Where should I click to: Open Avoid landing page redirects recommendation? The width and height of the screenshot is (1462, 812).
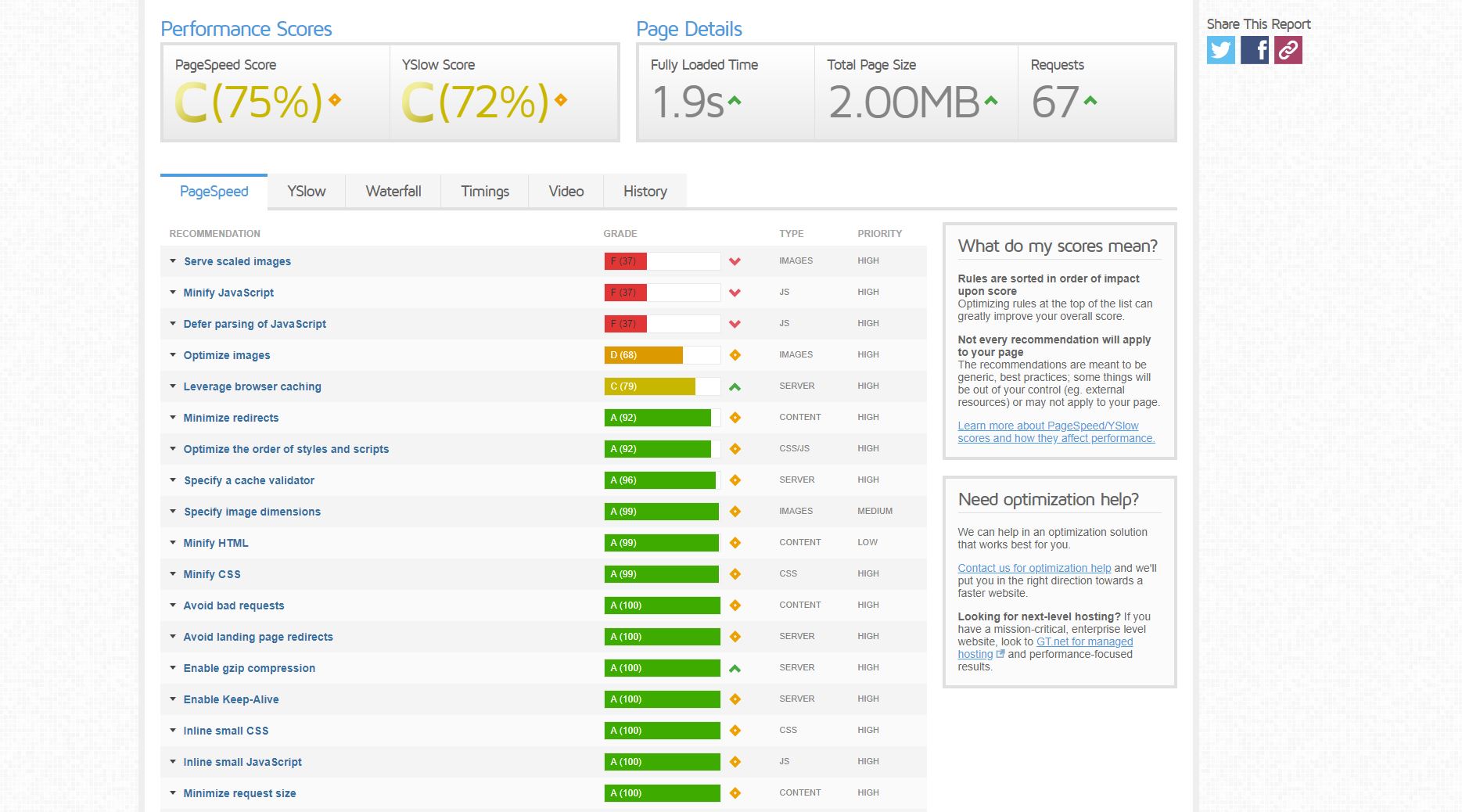(258, 637)
